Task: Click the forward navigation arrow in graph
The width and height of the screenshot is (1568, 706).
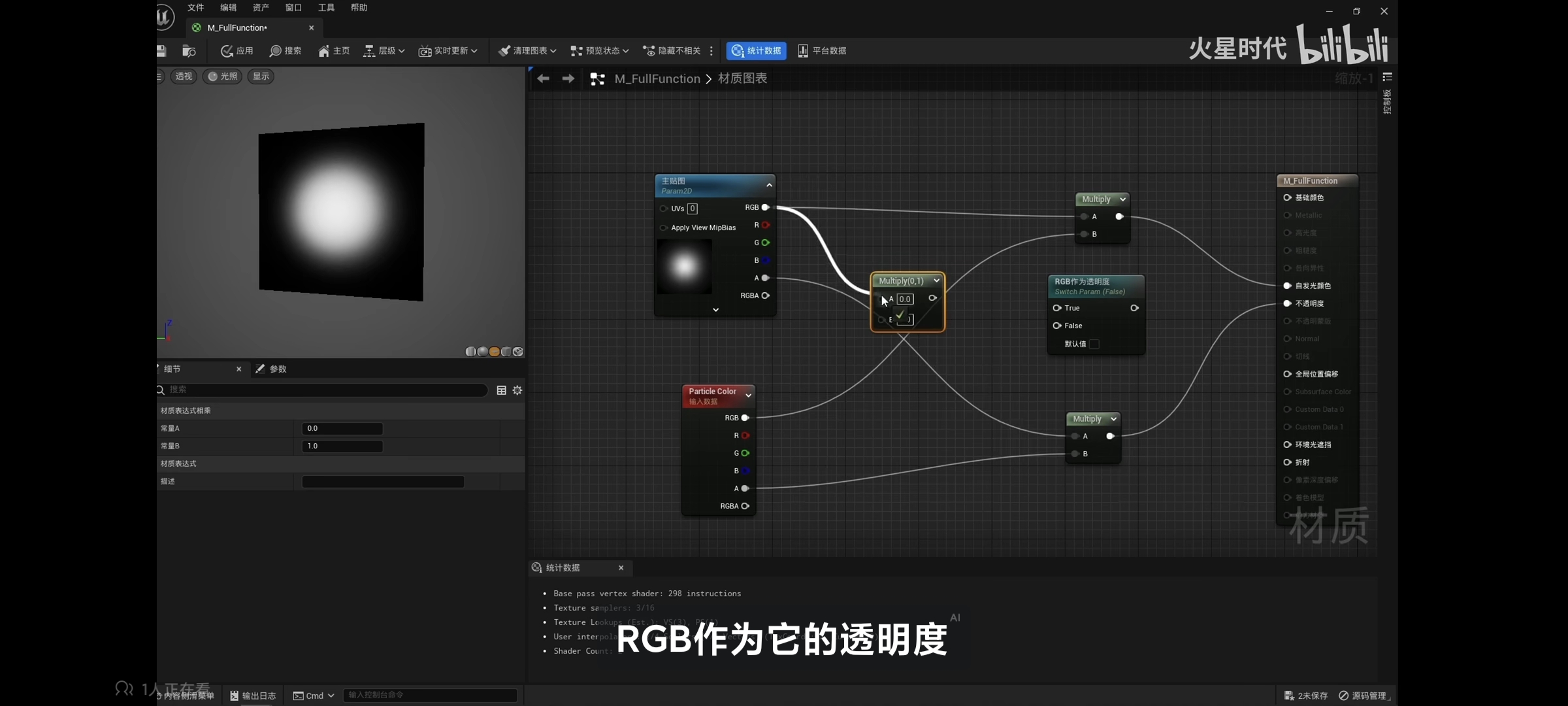Action: click(x=568, y=79)
